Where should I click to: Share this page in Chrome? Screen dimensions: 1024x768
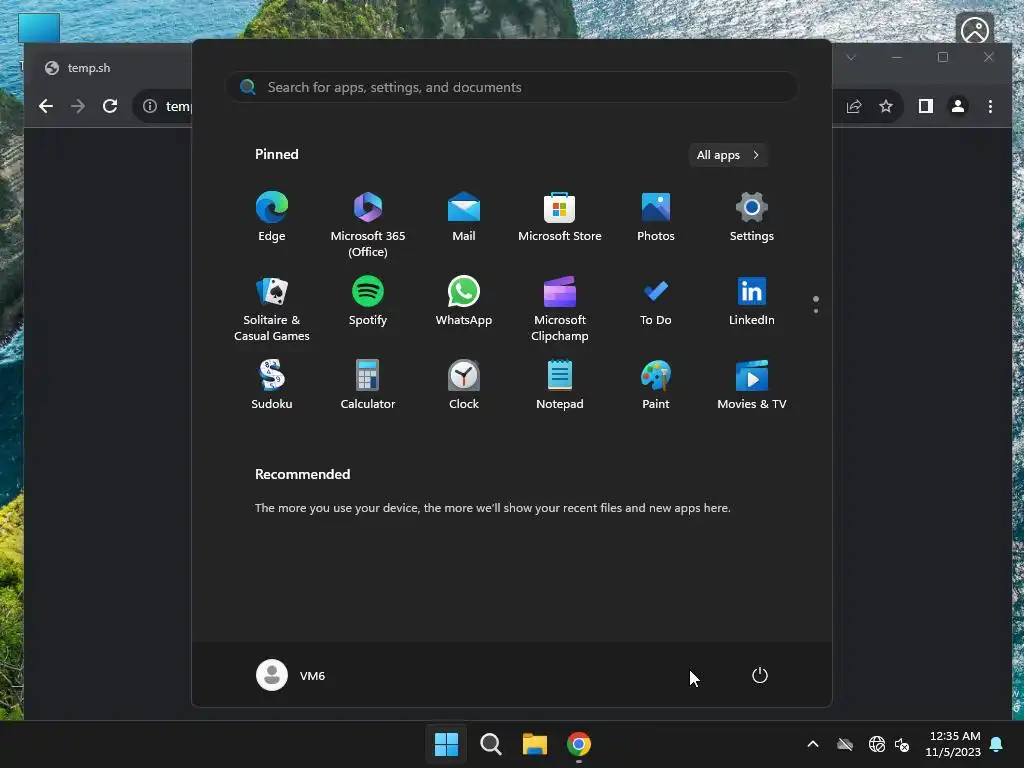tap(854, 106)
